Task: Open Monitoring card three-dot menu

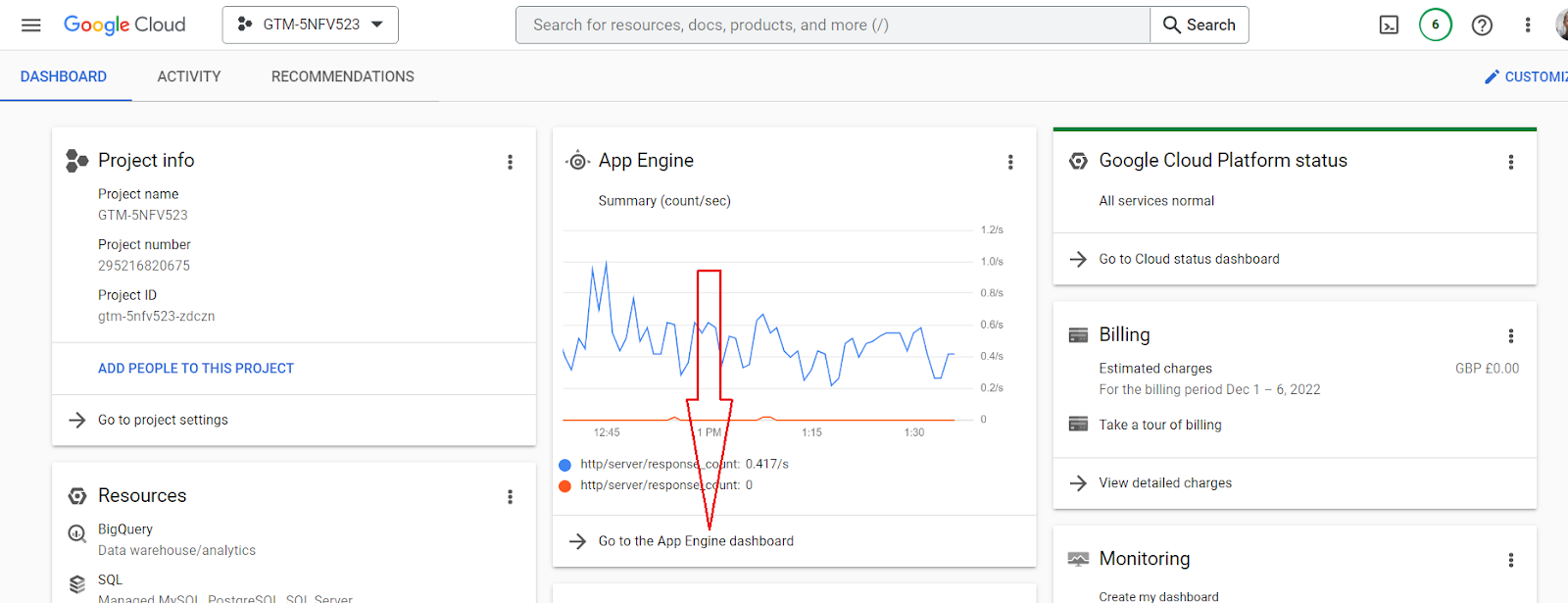Action: [x=1510, y=560]
